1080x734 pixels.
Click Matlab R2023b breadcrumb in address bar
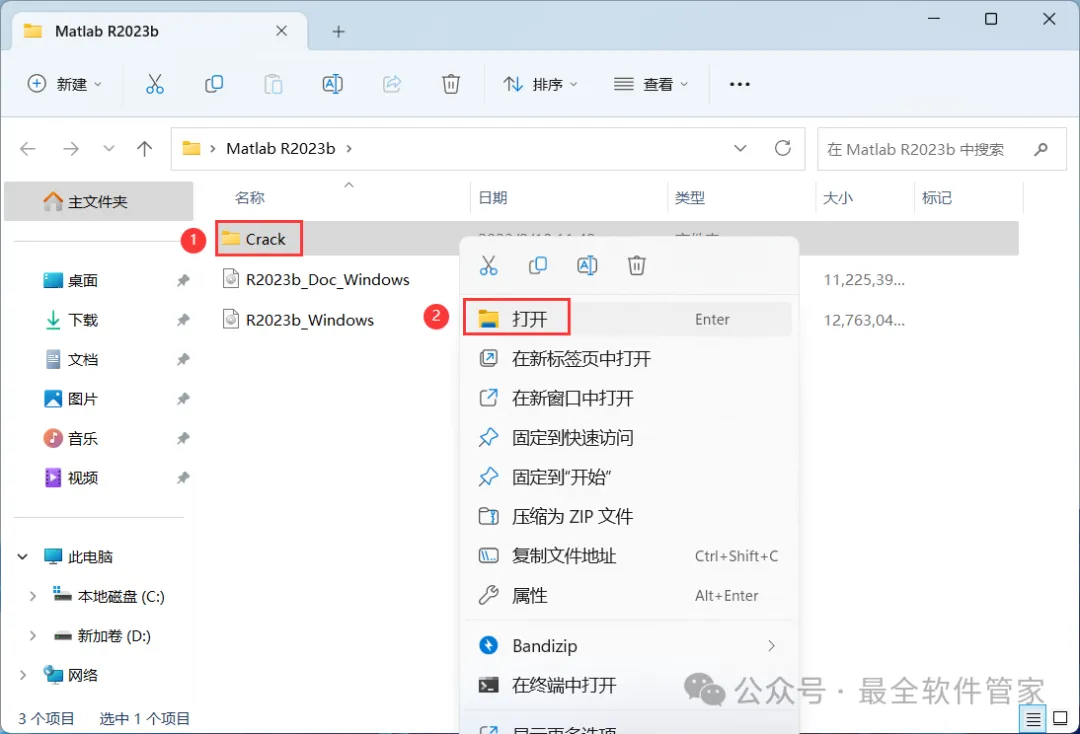(x=280, y=149)
